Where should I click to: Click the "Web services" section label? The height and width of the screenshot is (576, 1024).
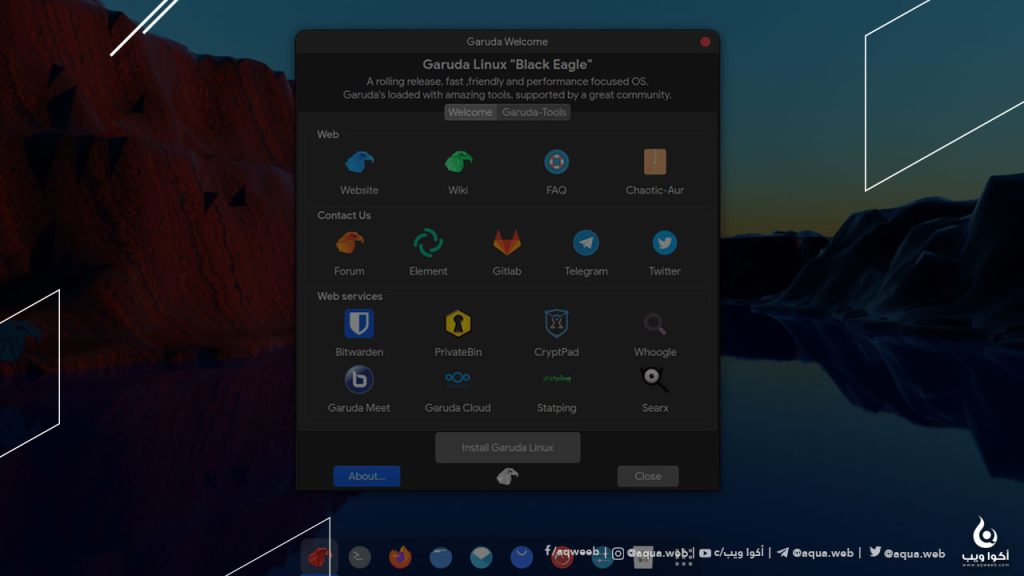pos(350,296)
